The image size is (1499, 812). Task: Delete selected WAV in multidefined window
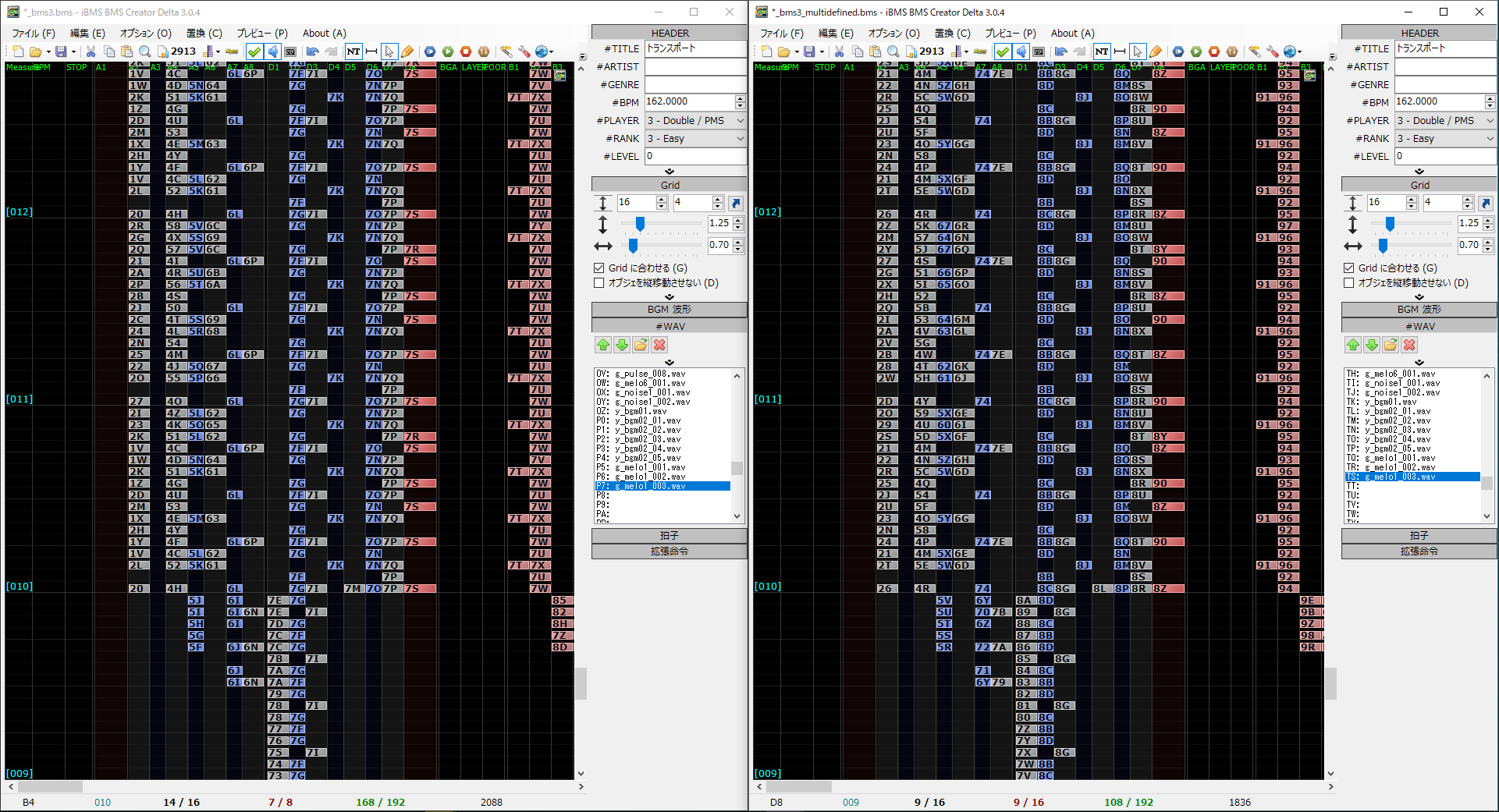[1409, 345]
